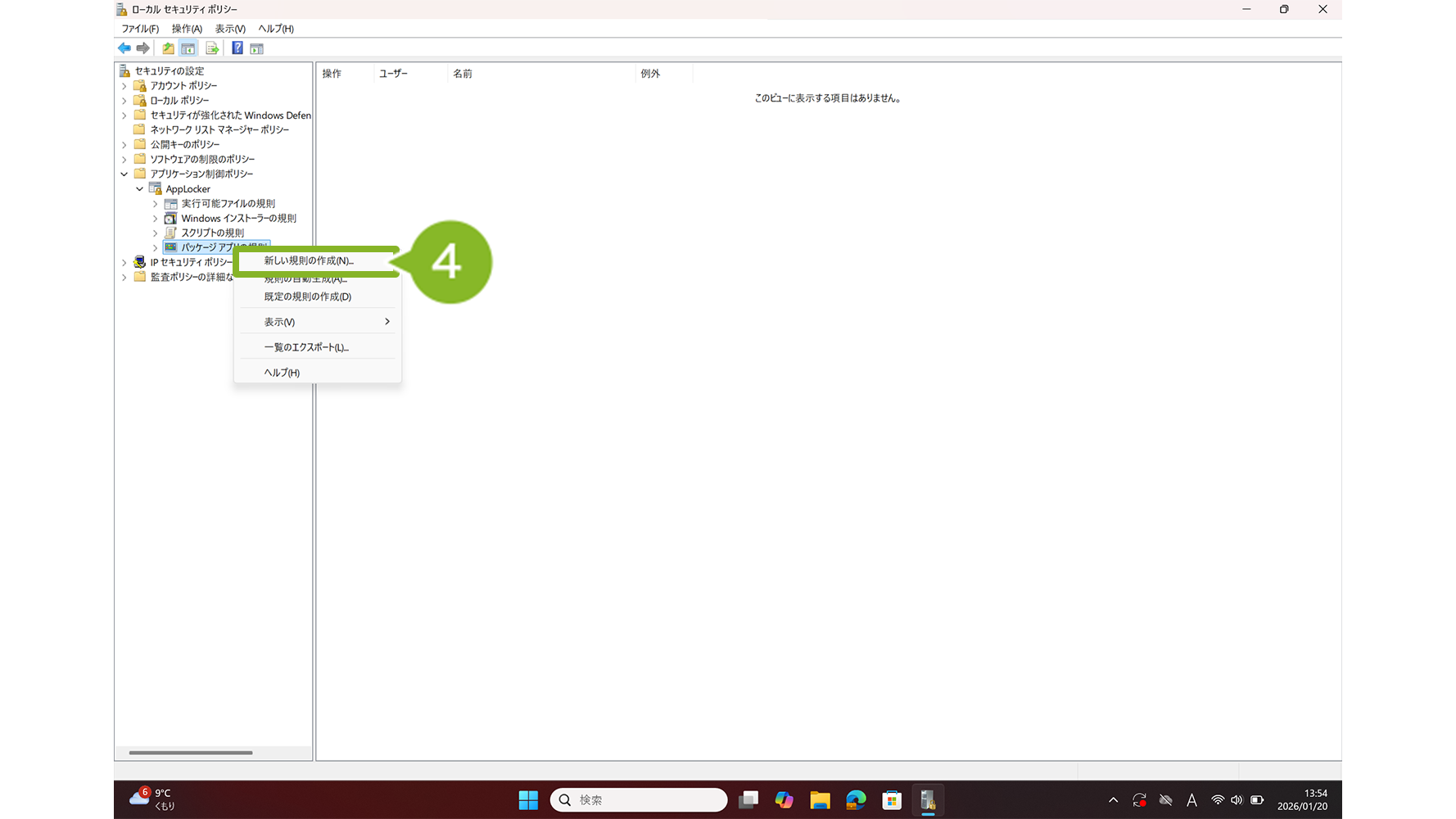Click the tree pane horizontal scrollbar
This screenshot has width=1456, height=819.
[x=191, y=752]
